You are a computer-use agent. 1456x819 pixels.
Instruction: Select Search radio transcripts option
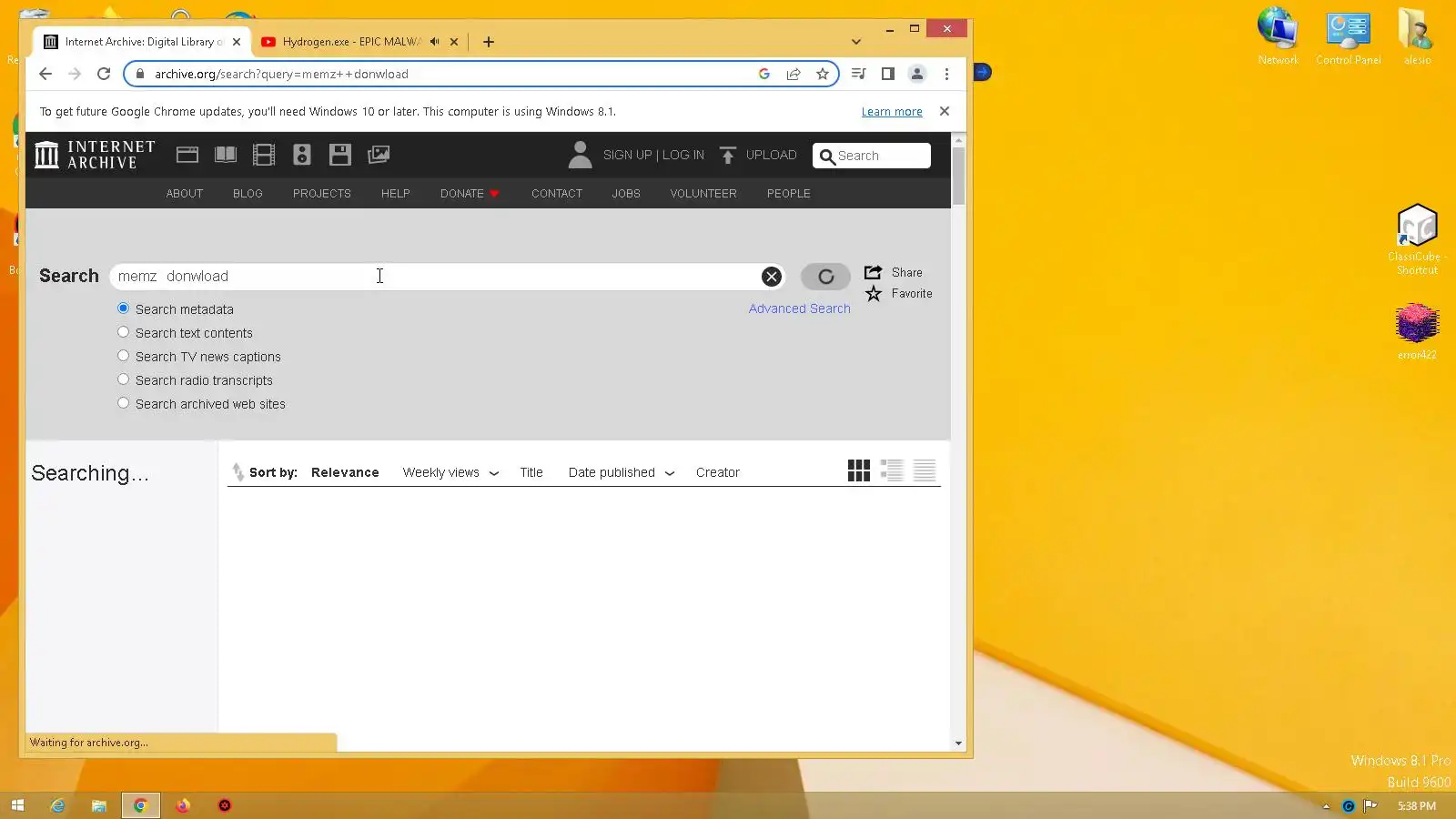(x=123, y=379)
